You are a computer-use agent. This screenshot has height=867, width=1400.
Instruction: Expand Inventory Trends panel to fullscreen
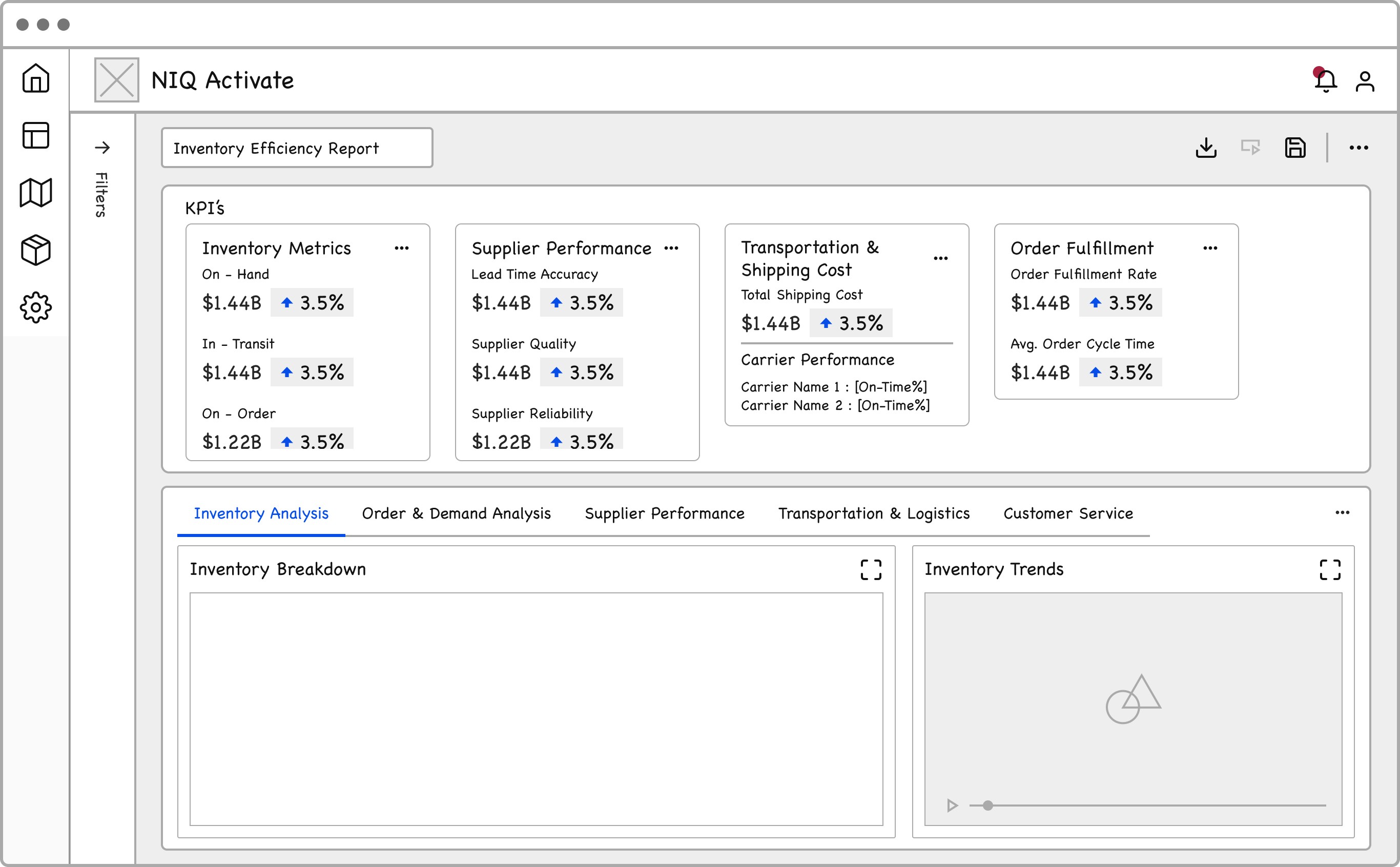pyautogui.click(x=1330, y=569)
